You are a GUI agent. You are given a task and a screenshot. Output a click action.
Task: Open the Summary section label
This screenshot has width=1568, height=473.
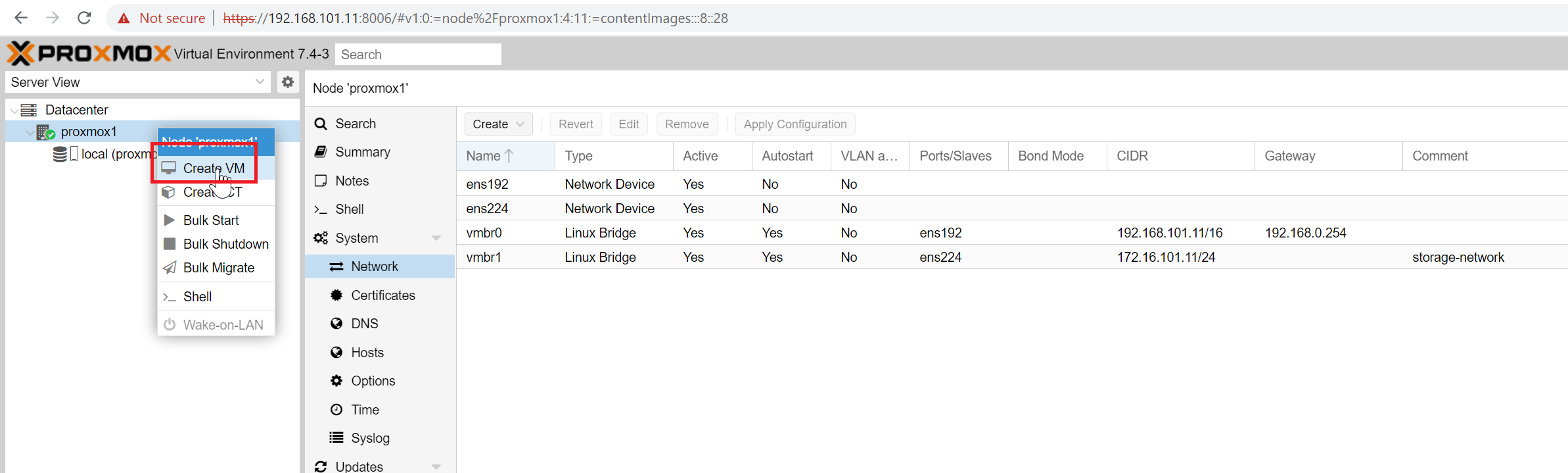point(363,152)
